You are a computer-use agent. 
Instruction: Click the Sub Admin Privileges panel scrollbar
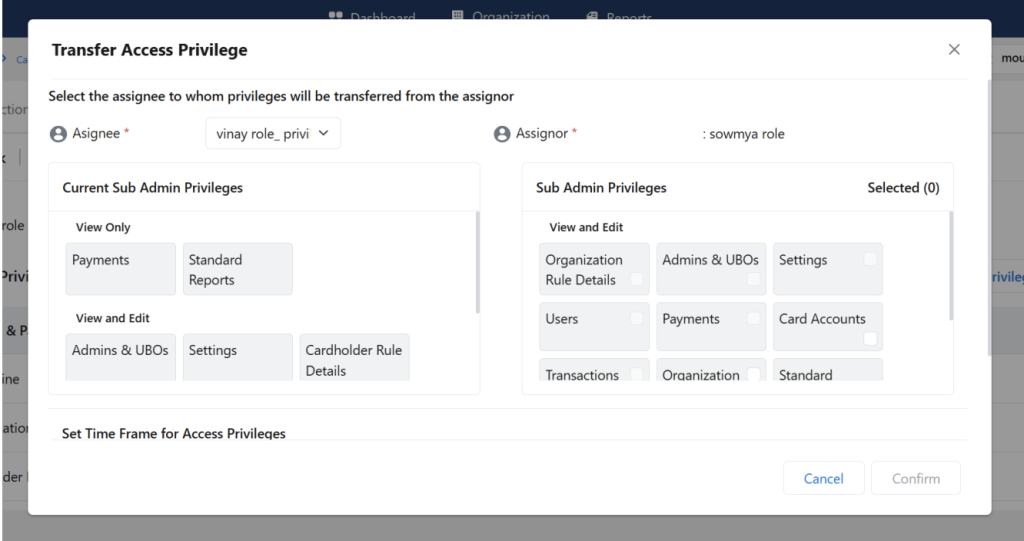coord(950,265)
